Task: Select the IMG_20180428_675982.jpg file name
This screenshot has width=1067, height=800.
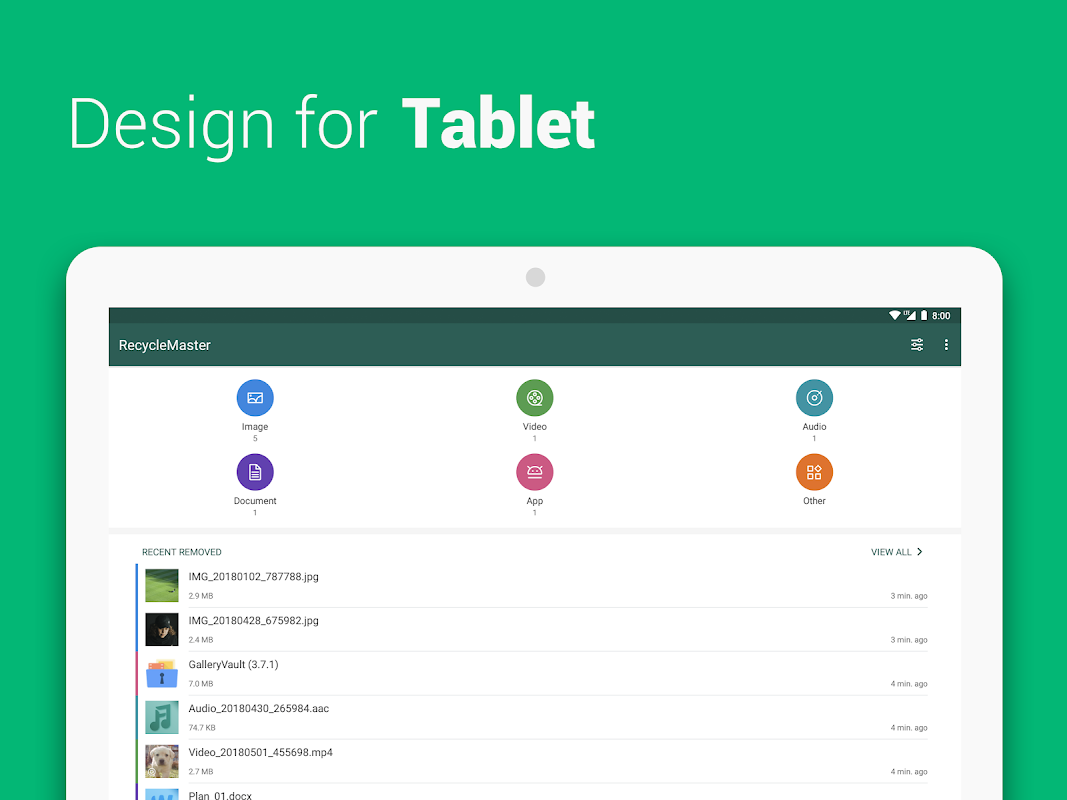Action: coord(253,620)
